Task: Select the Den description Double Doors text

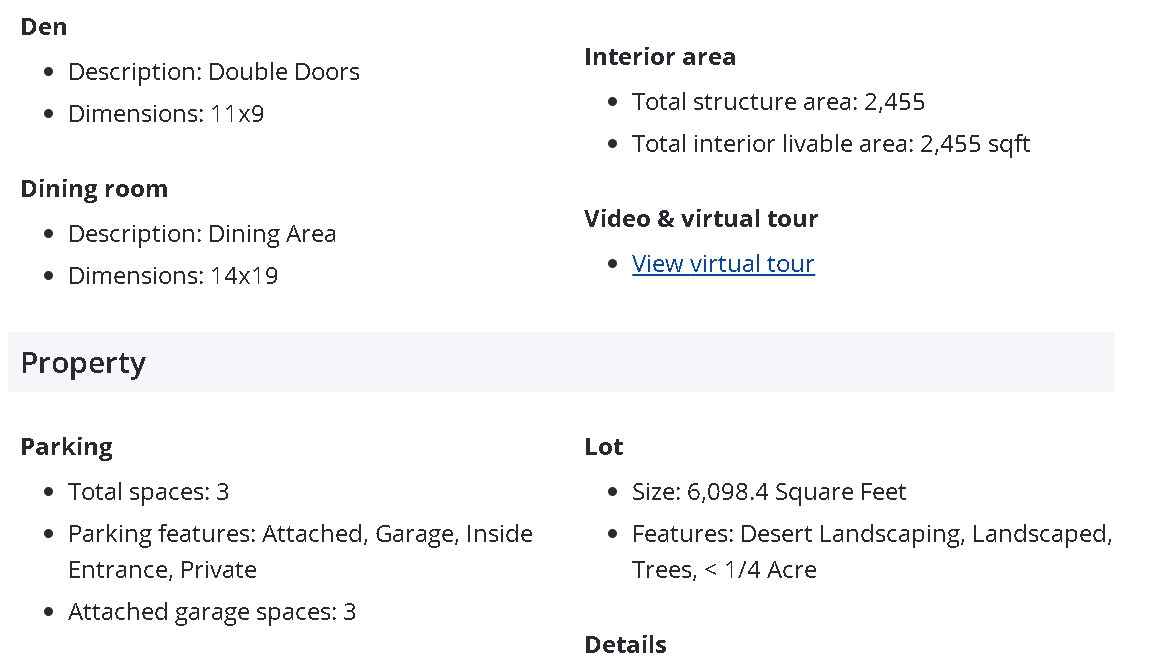Action: click(213, 72)
